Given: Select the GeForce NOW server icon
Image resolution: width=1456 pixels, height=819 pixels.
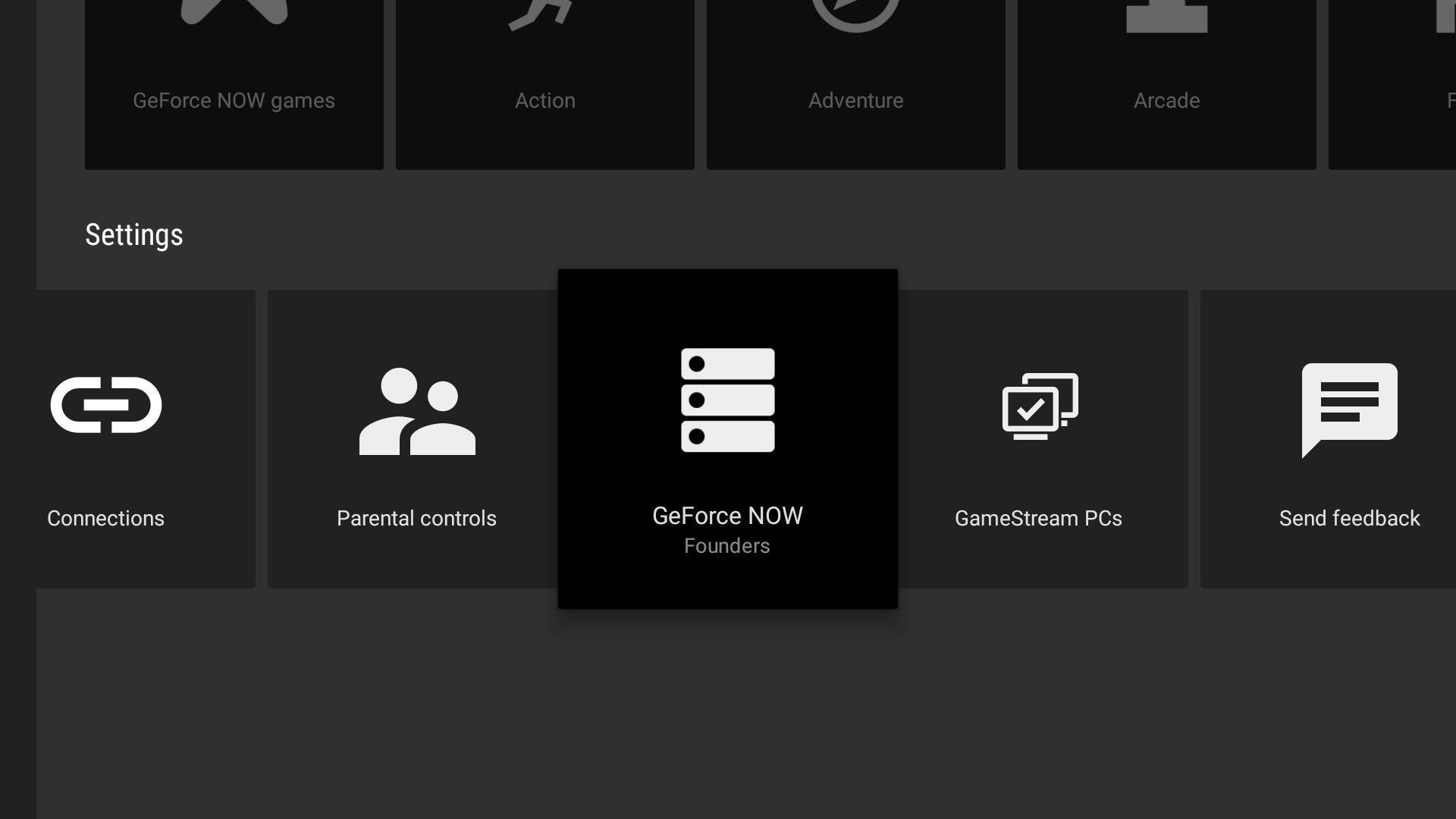Looking at the screenshot, I should tap(728, 400).
